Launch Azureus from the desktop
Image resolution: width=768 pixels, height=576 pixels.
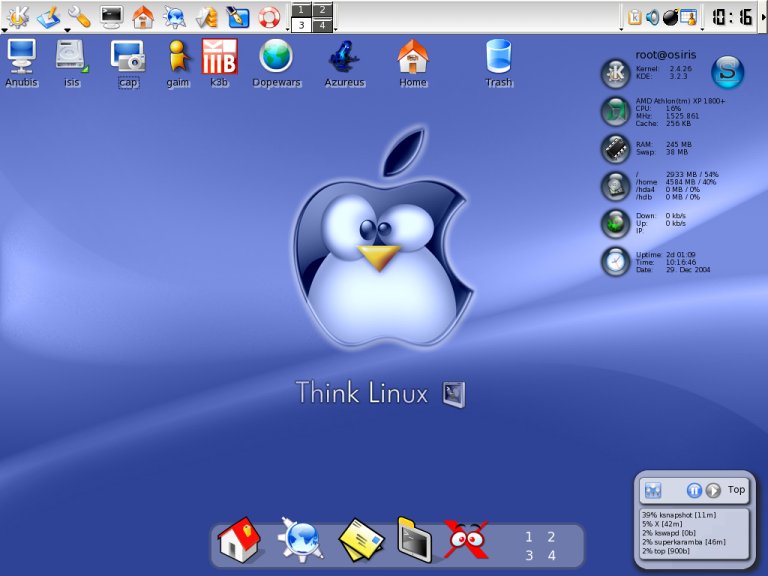tap(344, 63)
